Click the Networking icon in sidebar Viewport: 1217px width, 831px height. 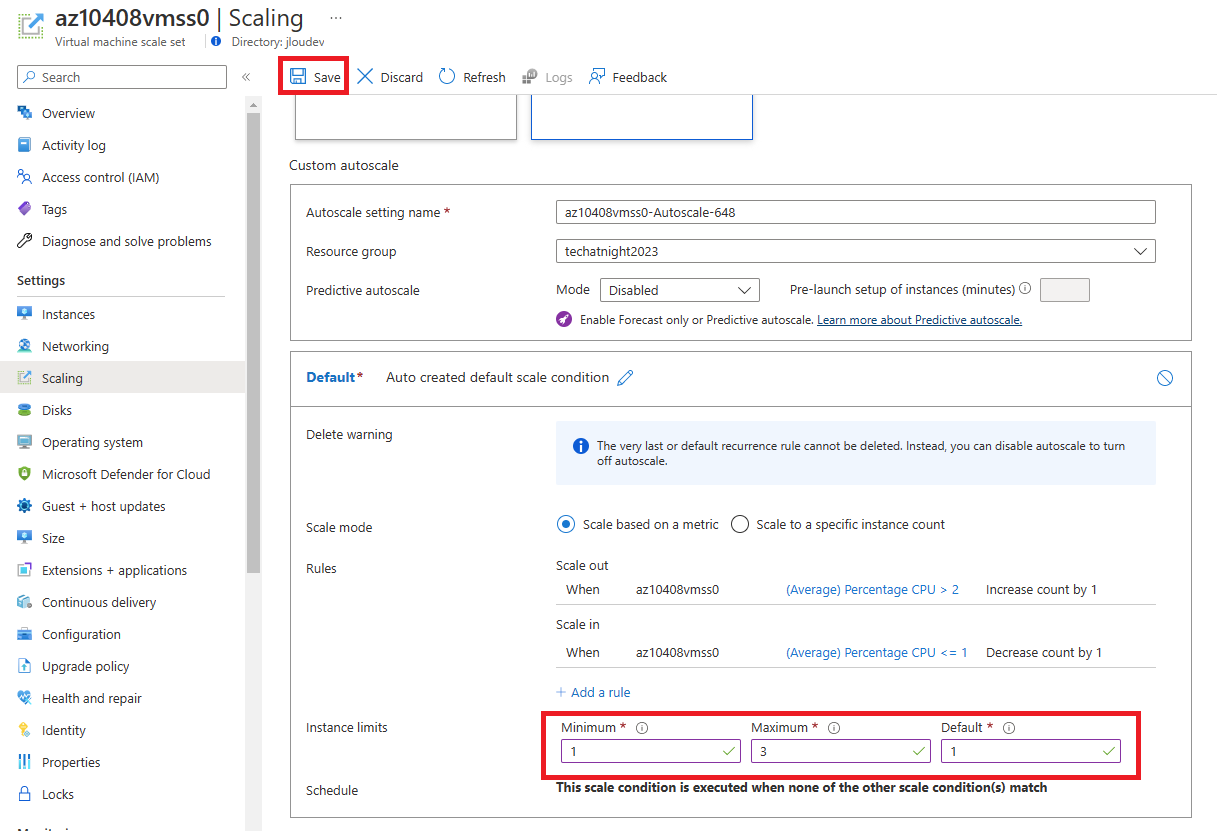[x=25, y=346]
